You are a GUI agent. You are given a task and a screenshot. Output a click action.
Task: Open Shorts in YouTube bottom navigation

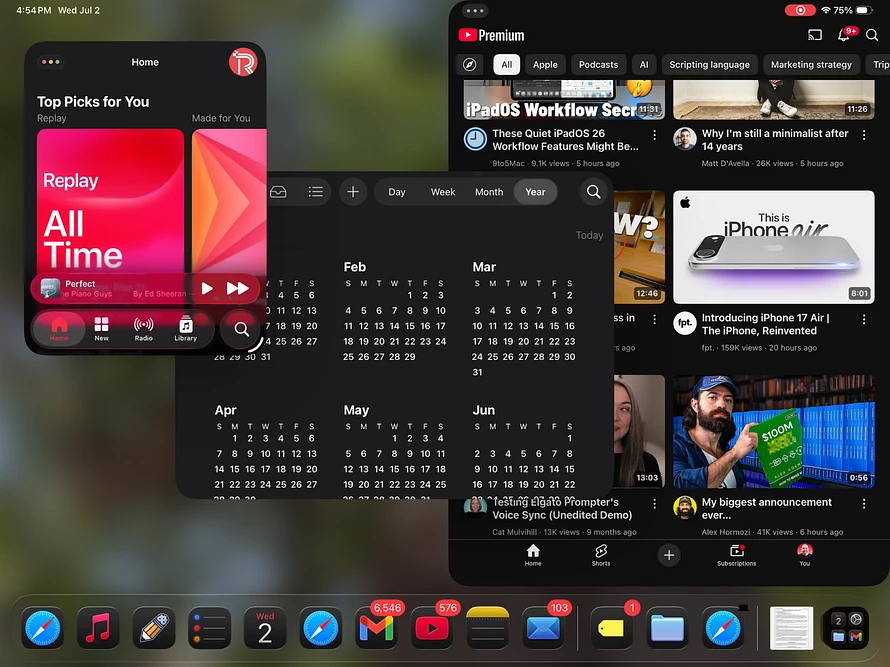(601, 555)
